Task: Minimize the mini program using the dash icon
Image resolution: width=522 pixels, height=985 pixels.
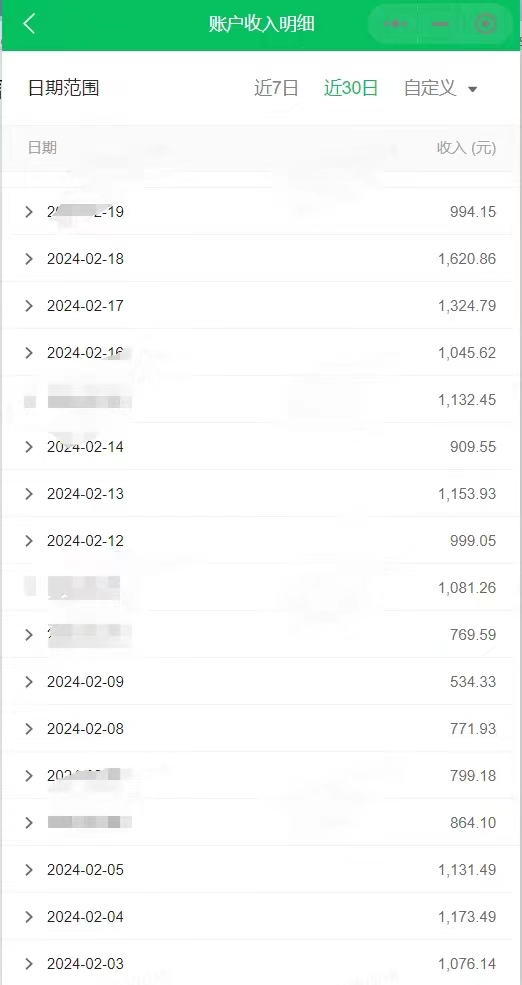Action: 440,24
